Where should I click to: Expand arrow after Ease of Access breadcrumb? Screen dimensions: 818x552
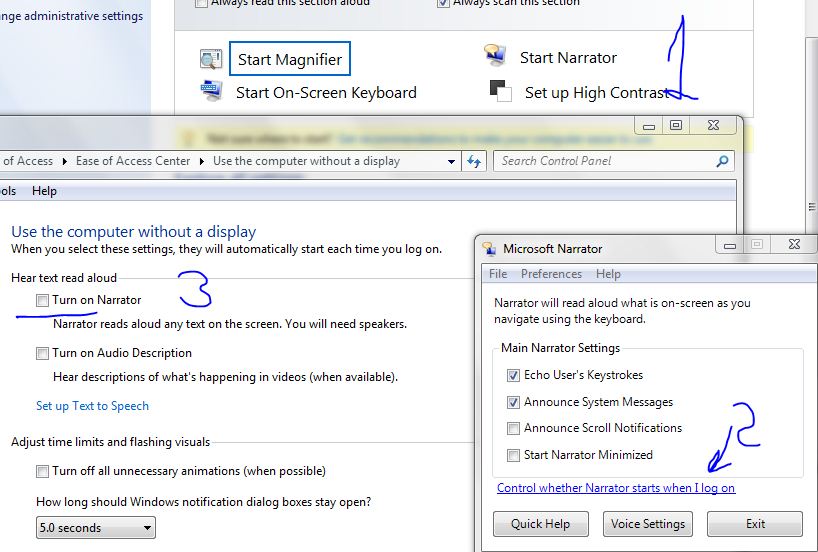65,161
